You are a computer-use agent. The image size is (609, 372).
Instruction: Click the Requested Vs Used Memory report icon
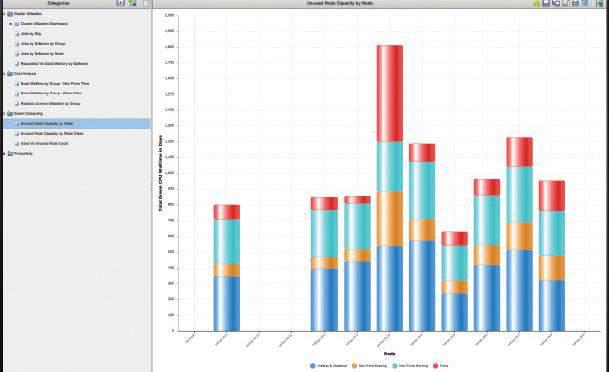click(x=17, y=64)
